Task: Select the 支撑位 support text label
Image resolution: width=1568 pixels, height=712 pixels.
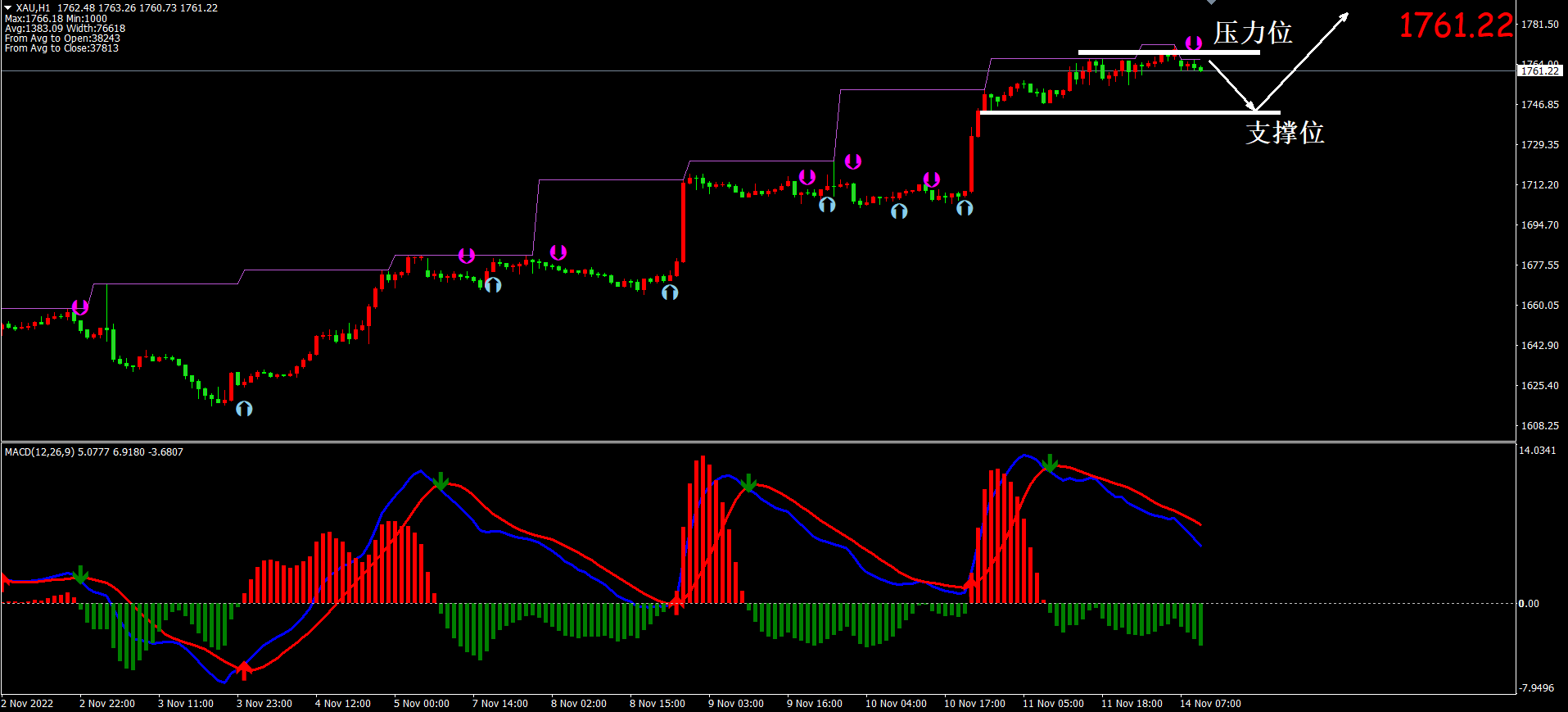Action: coord(1285,133)
